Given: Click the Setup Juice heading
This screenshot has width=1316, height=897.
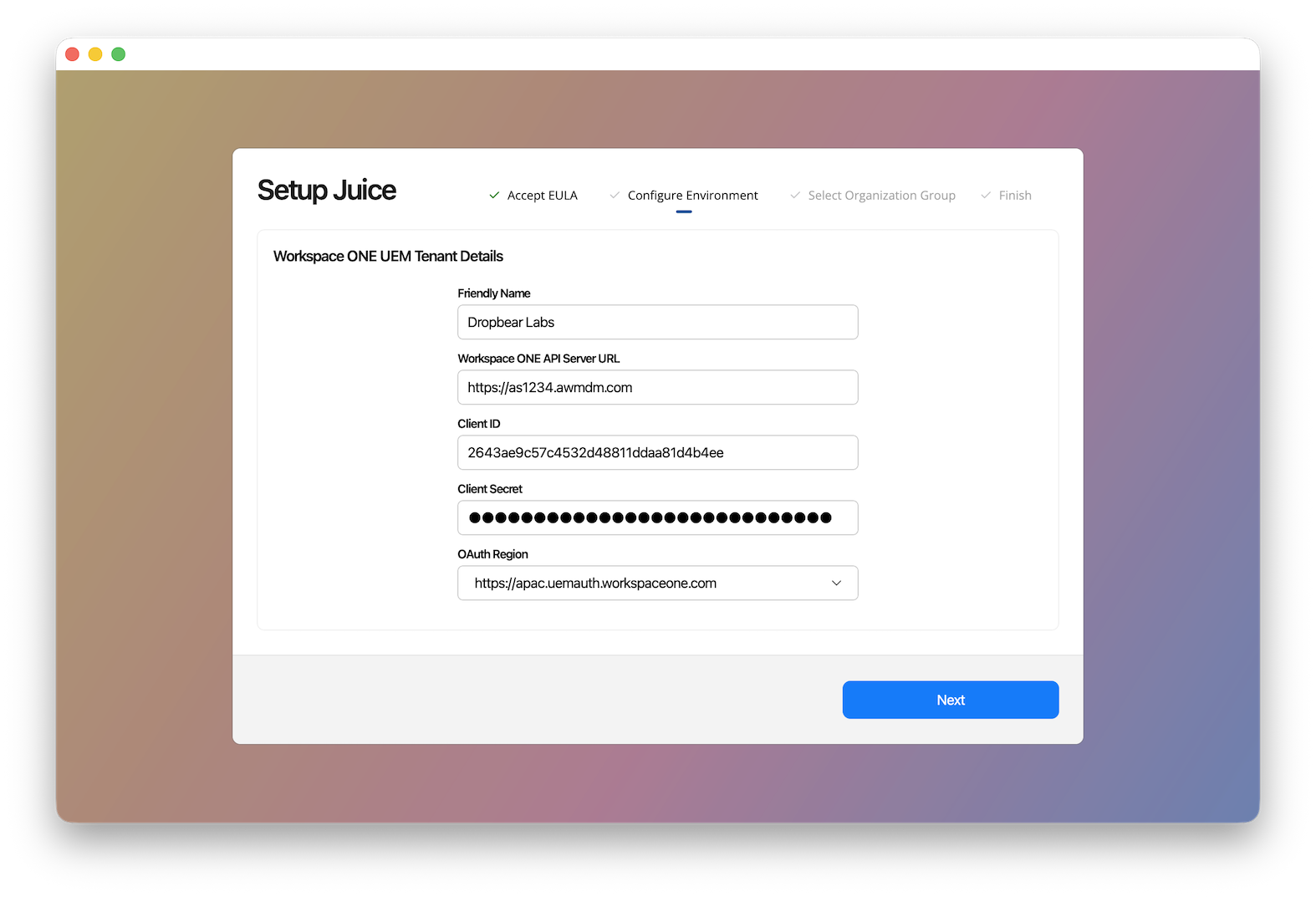Looking at the screenshot, I should (327, 191).
